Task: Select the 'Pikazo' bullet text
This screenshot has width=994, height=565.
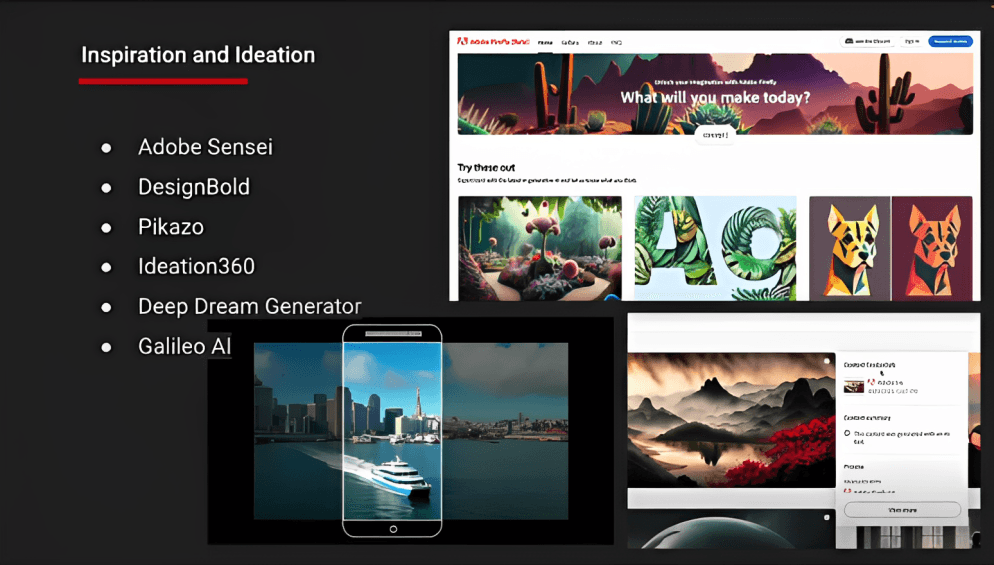Action: (171, 227)
